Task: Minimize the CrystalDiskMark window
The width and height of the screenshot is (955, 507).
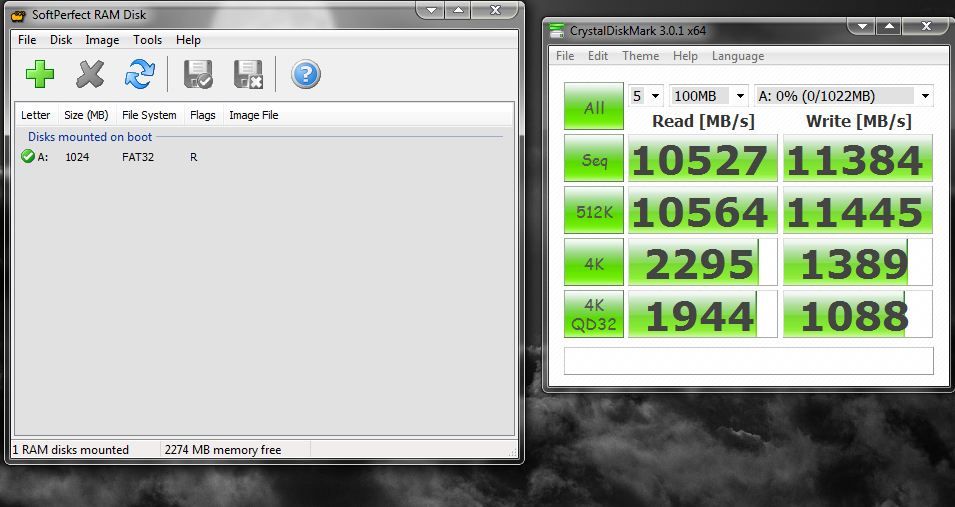Action: pos(862,26)
